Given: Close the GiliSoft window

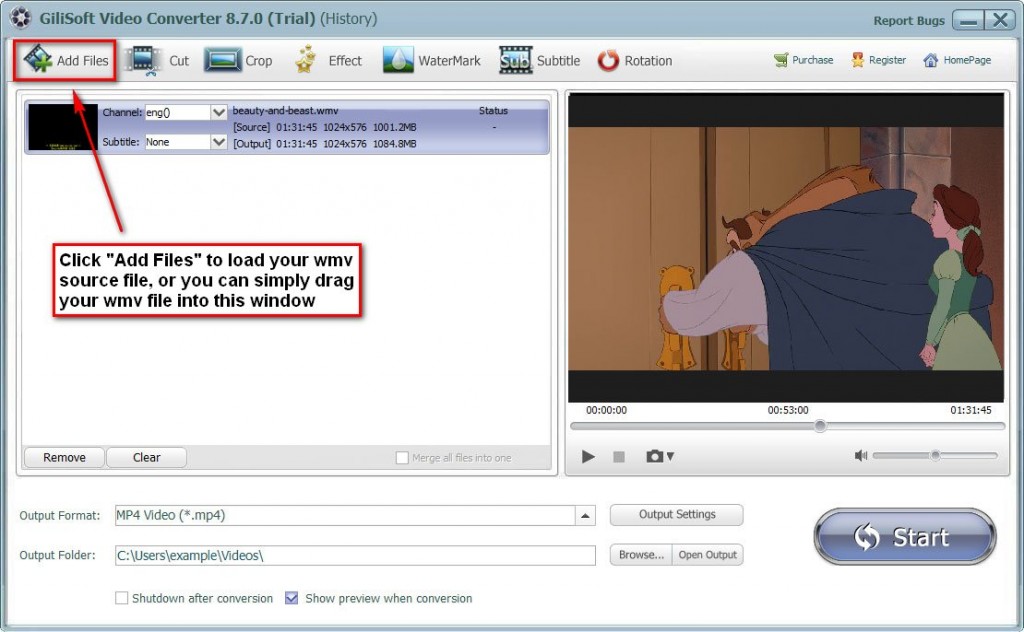Looking at the screenshot, I should click(x=1000, y=20).
